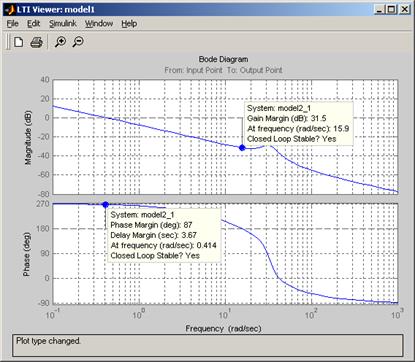The height and width of the screenshot is (362, 415).
Task: Open the Window menu
Action: (99, 24)
